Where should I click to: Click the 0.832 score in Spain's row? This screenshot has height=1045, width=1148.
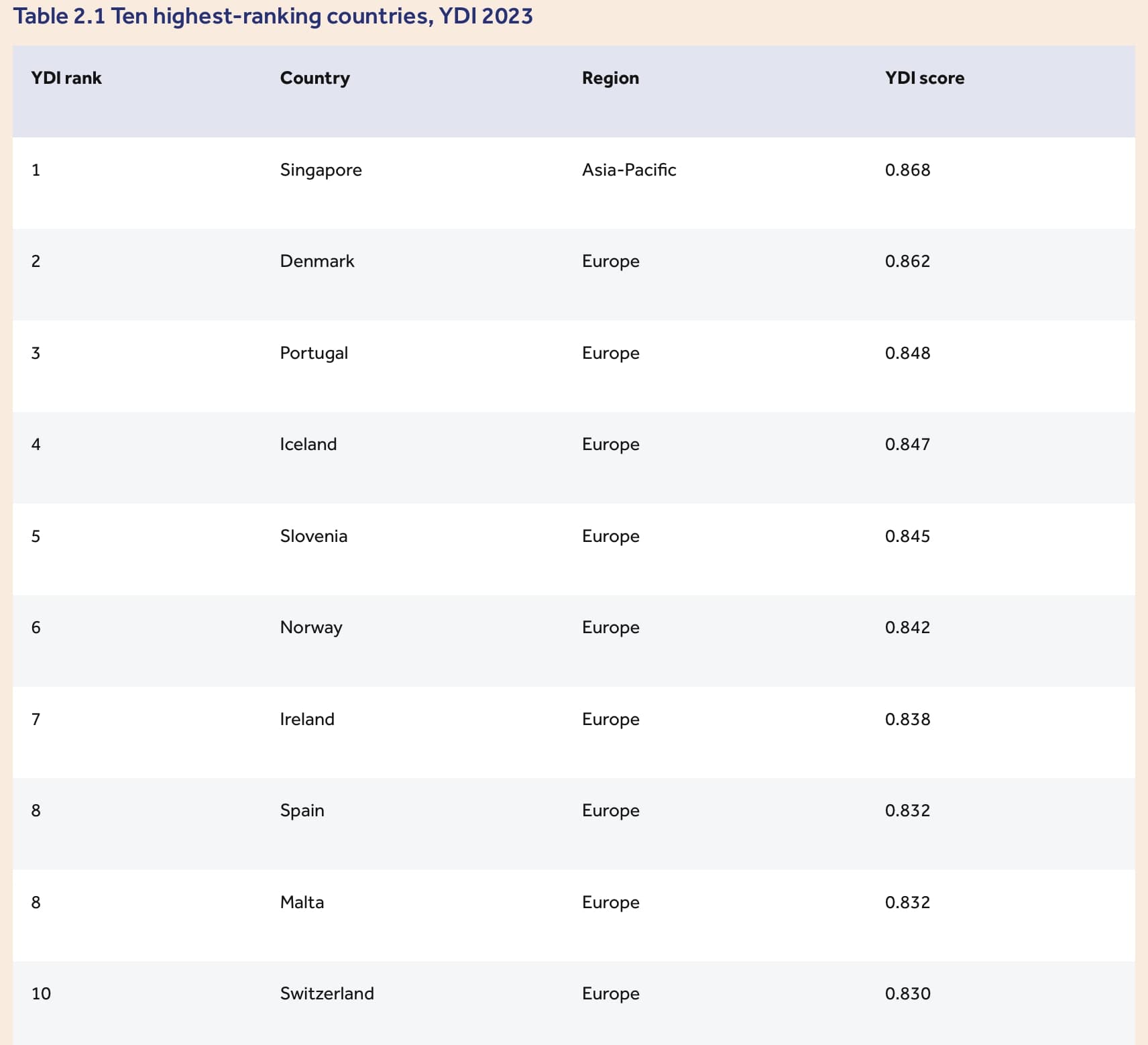tap(908, 810)
